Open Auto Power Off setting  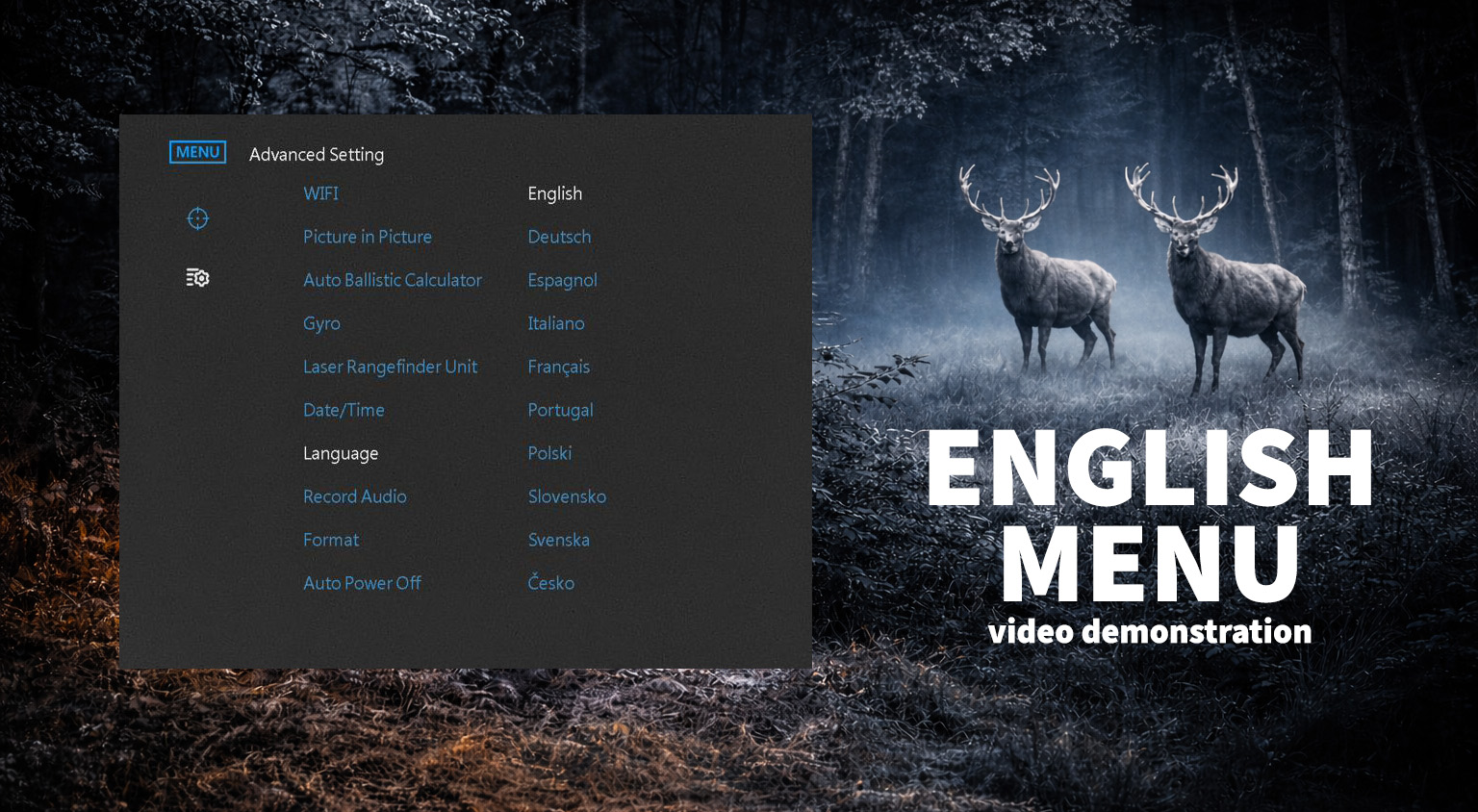[x=362, y=583]
